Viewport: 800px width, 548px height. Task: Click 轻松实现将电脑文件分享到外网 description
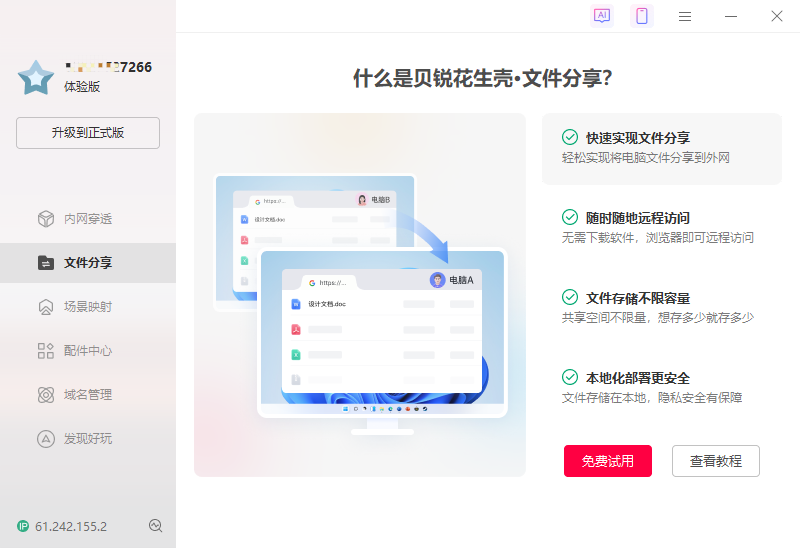coord(645,158)
